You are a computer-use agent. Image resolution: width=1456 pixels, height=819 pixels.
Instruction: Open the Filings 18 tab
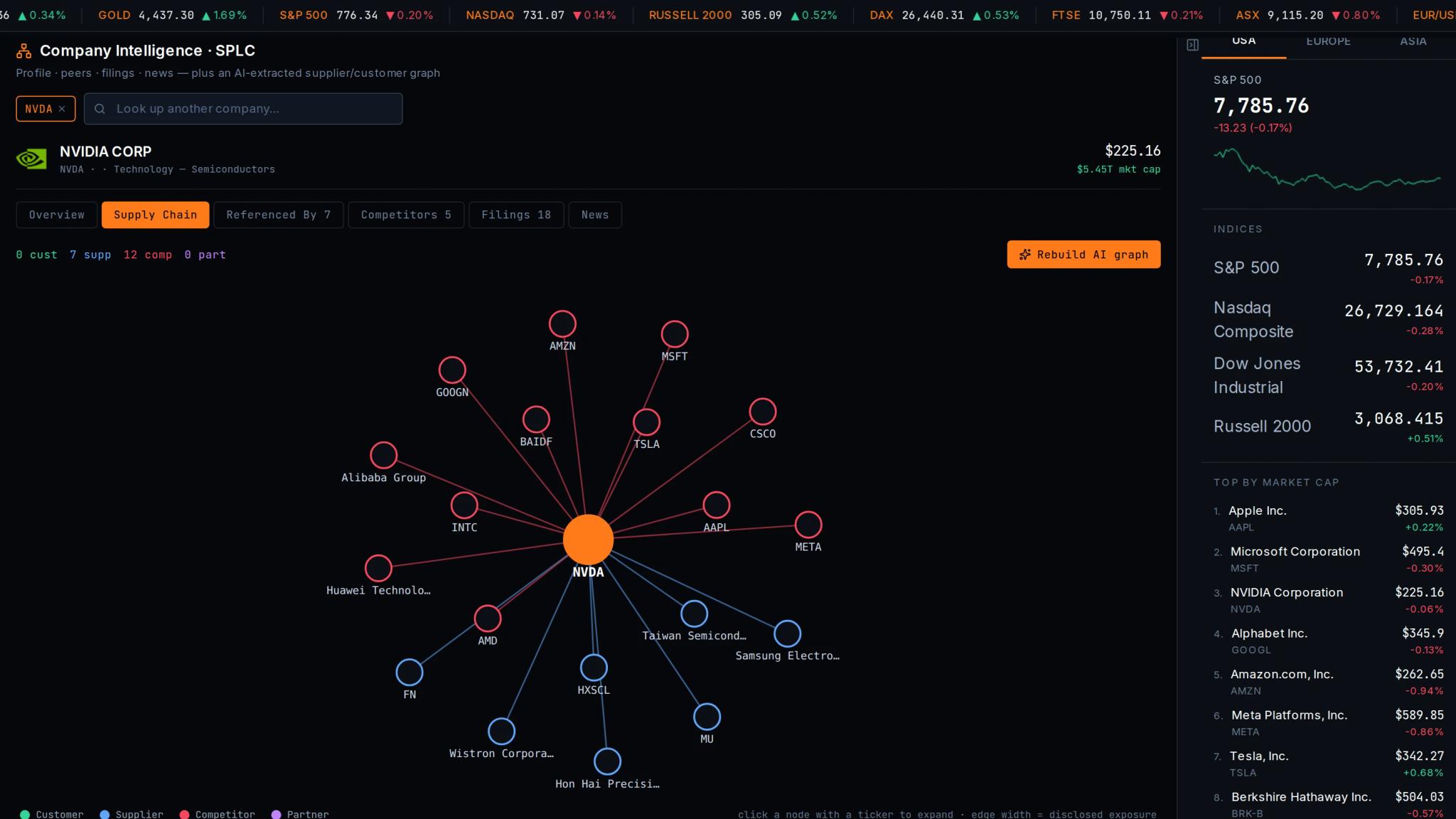(x=516, y=215)
